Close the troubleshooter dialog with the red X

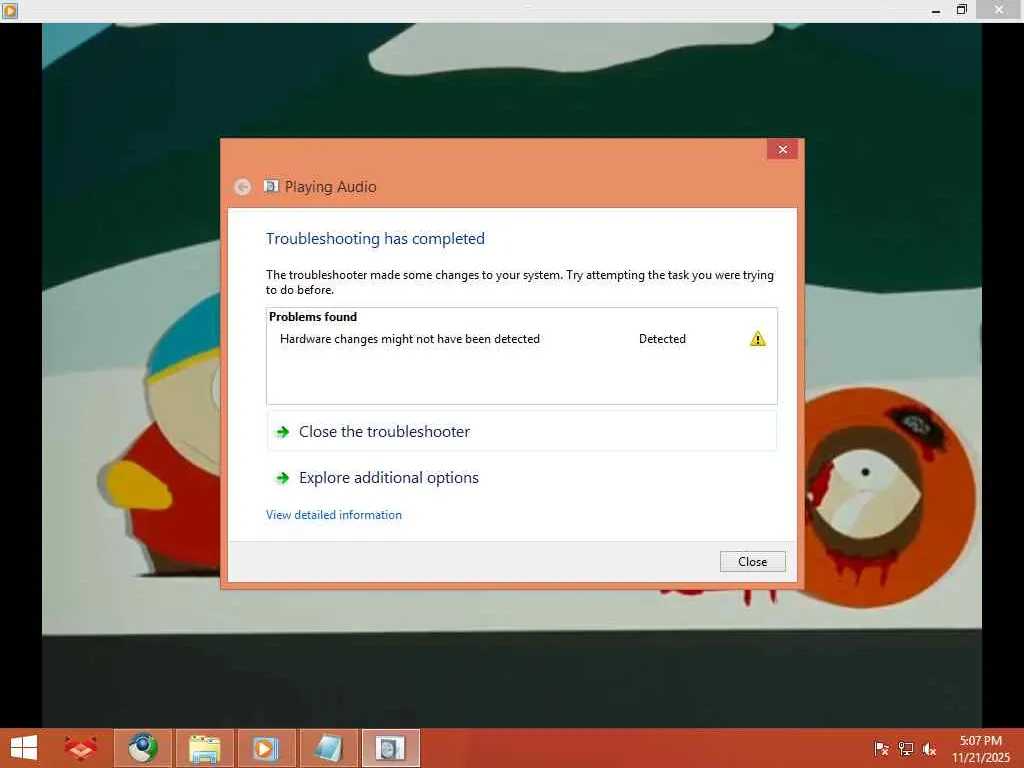point(782,150)
